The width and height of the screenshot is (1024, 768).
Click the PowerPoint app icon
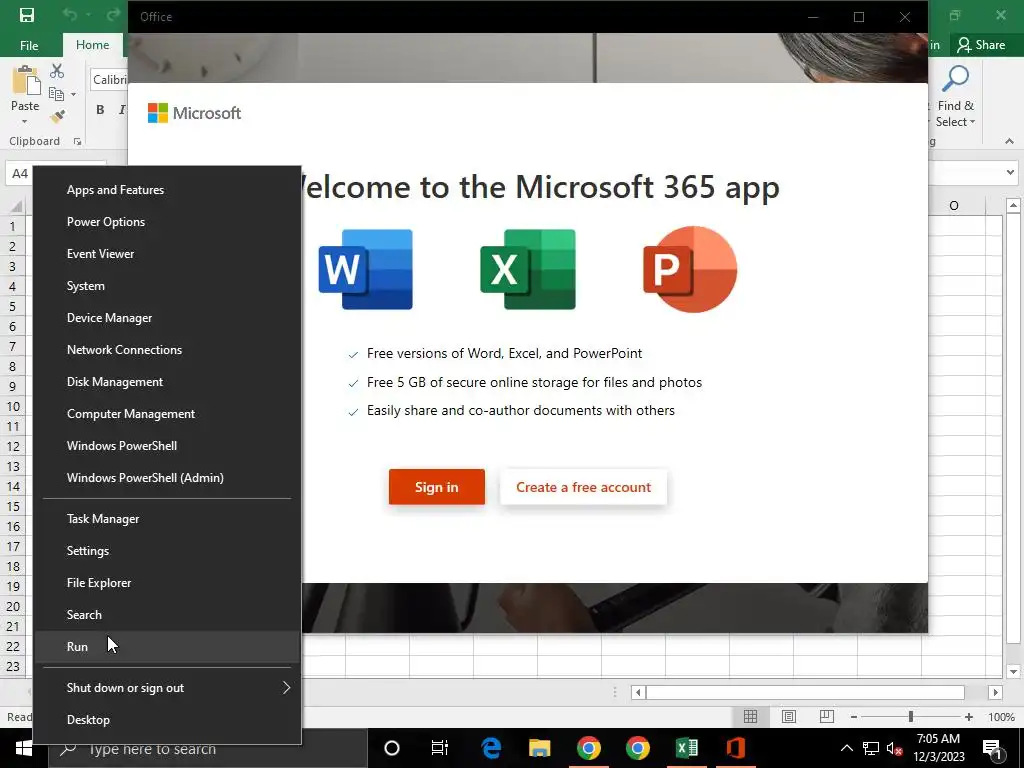690,269
